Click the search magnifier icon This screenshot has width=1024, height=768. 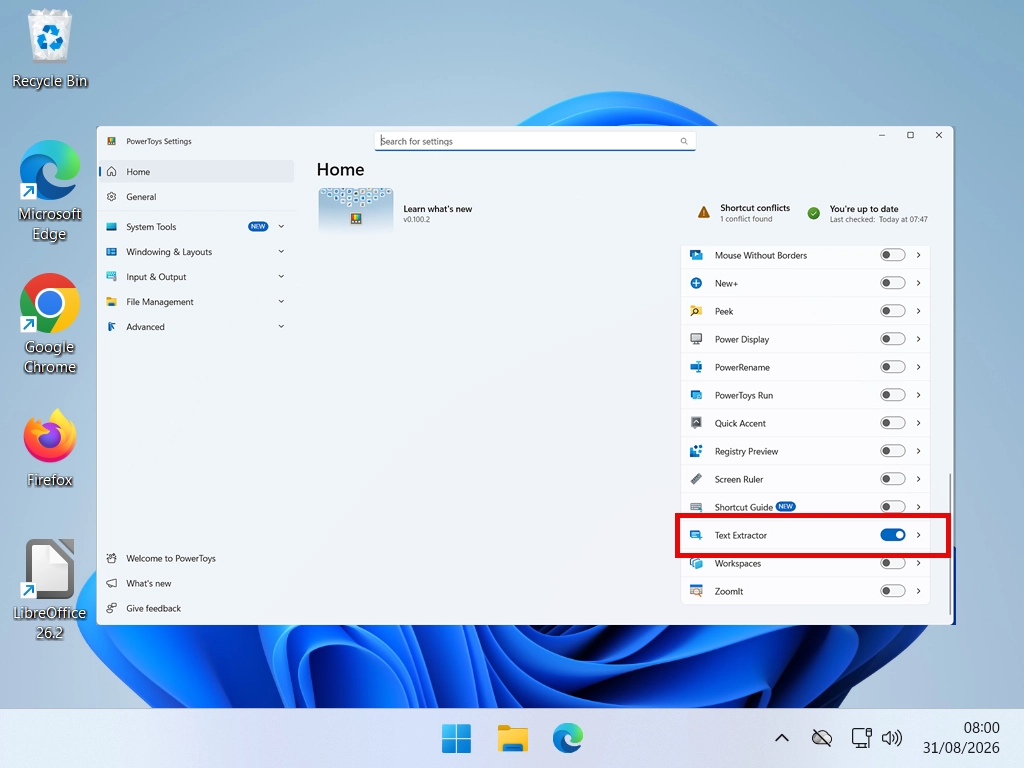click(x=684, y=141)
